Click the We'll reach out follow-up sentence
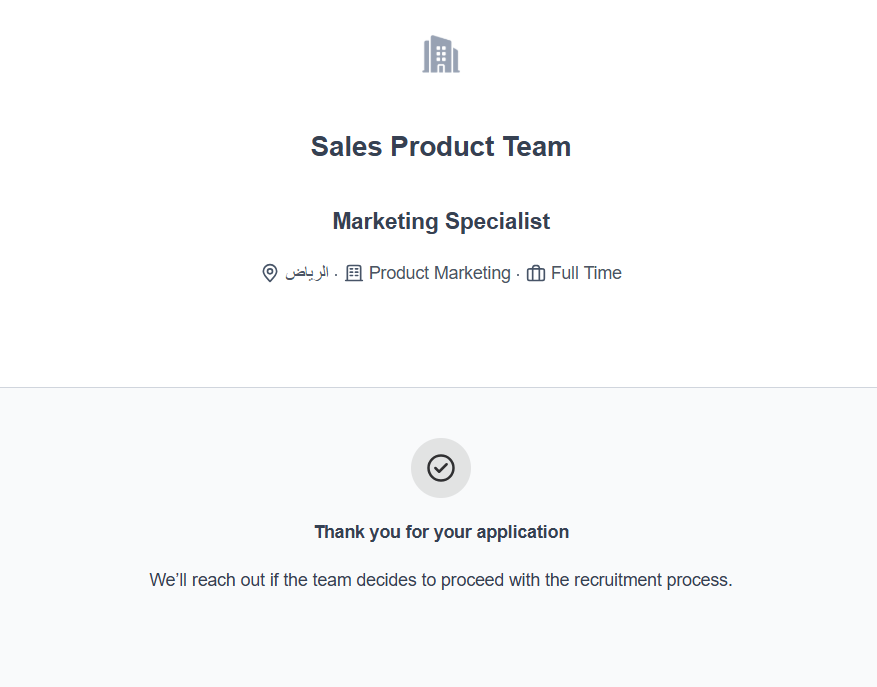877x687 pixels. 441,580
